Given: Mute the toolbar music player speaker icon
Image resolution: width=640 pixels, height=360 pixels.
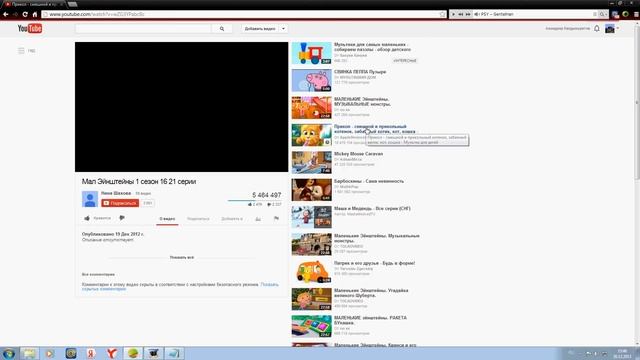Looking at the screenshot, I should (x=476, y=14).
